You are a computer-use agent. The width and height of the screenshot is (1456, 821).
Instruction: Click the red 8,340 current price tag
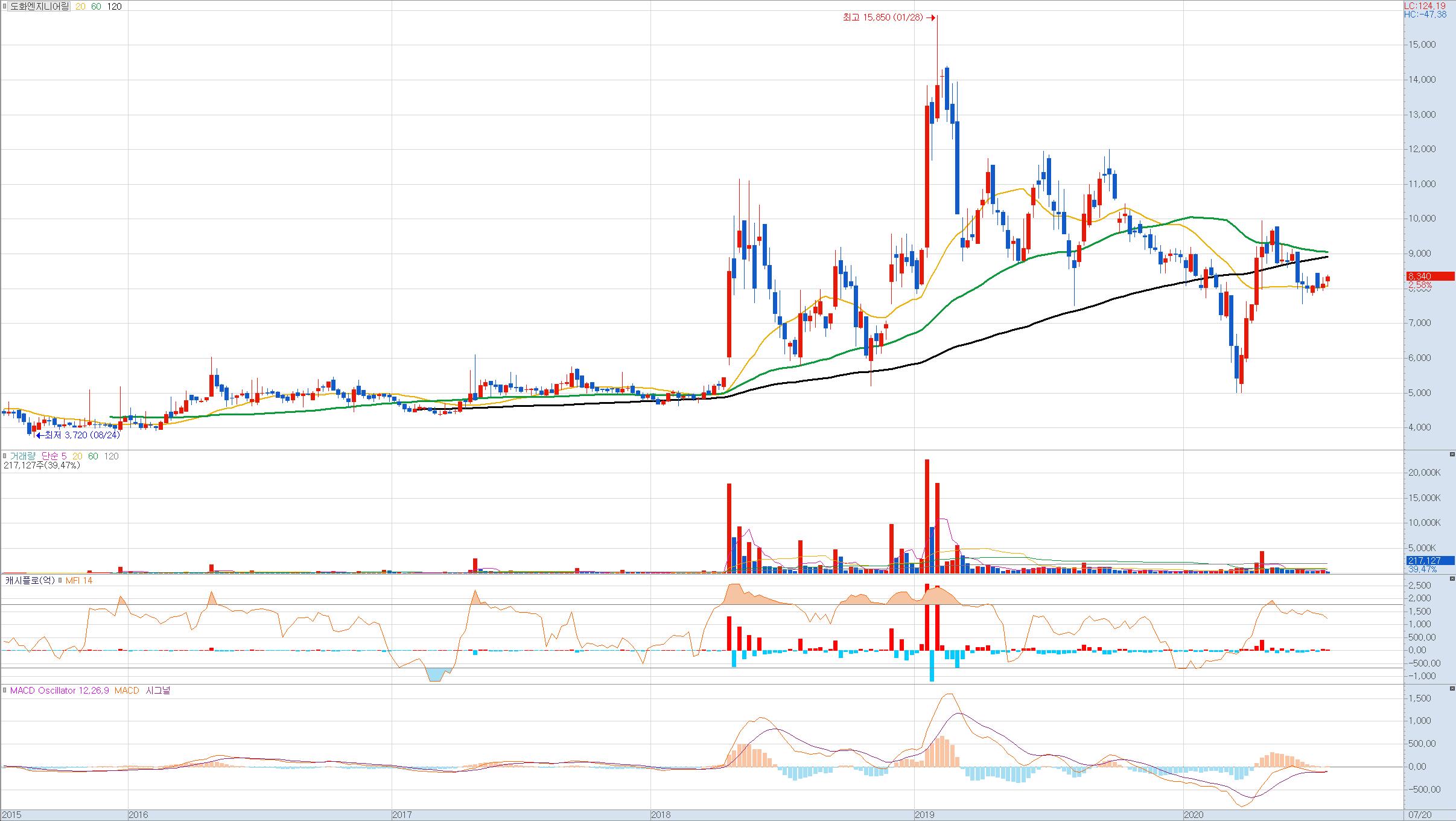click(1429, 276)
